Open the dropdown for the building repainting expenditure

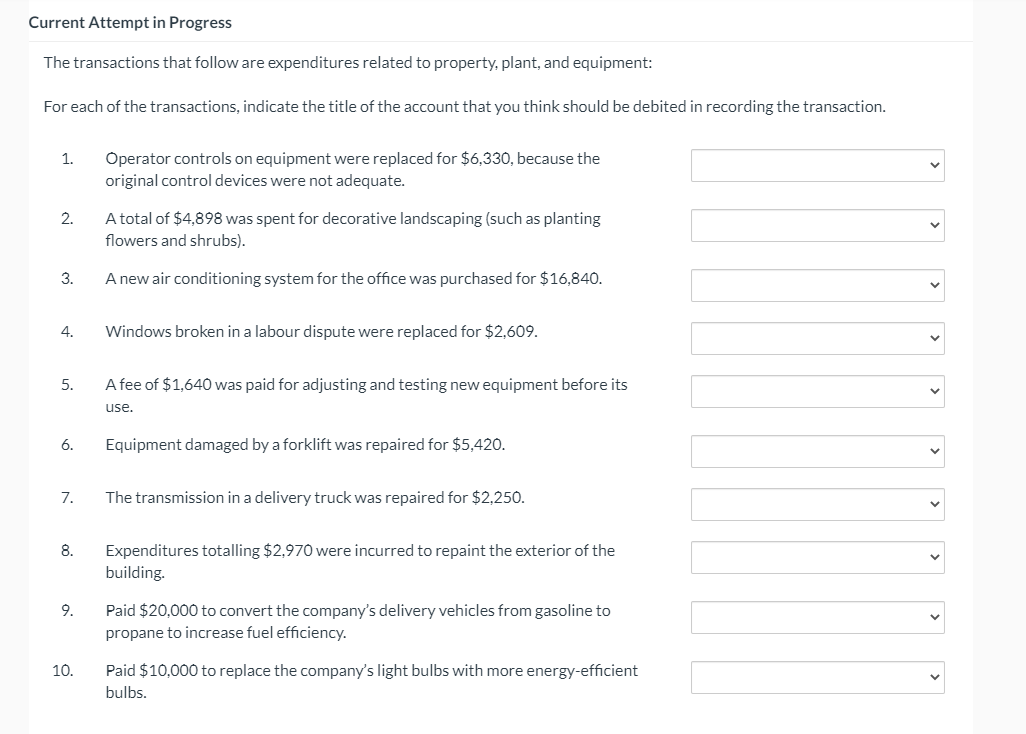817,557
